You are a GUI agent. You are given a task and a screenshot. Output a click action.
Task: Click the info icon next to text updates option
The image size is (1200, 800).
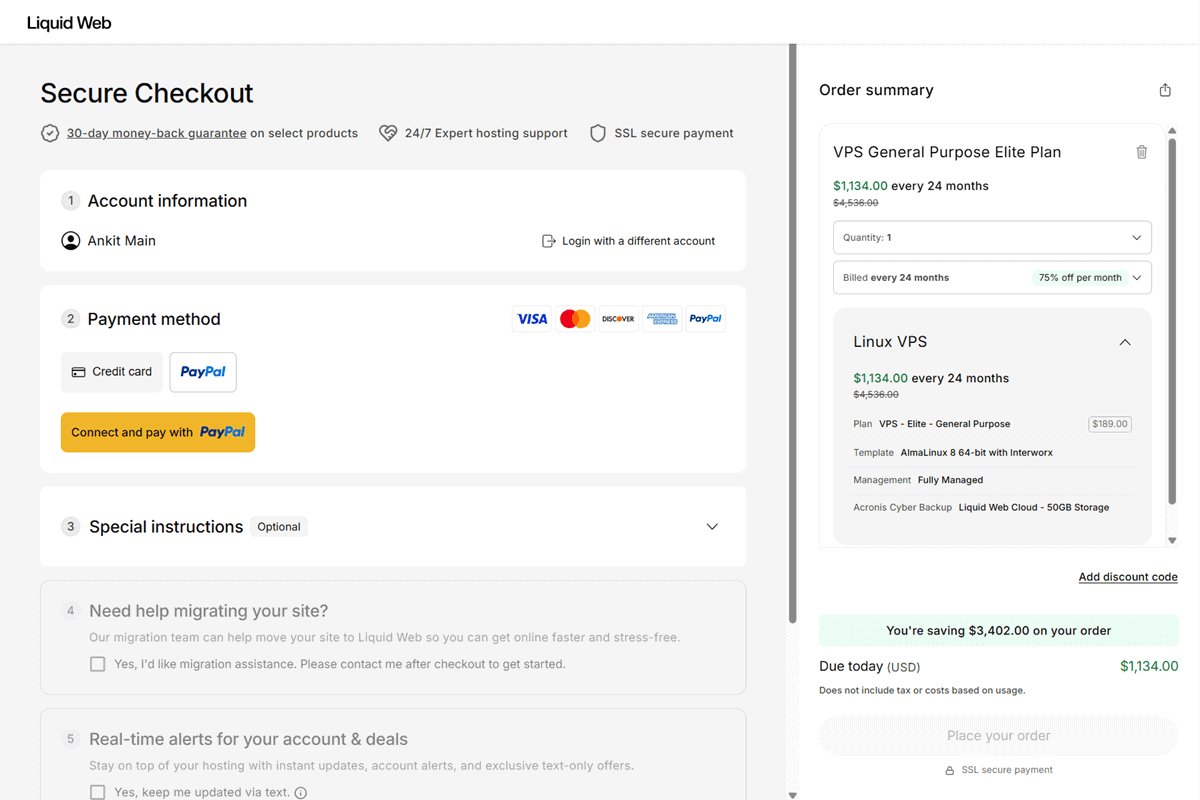pyautogui.click(x=303, y=791)
